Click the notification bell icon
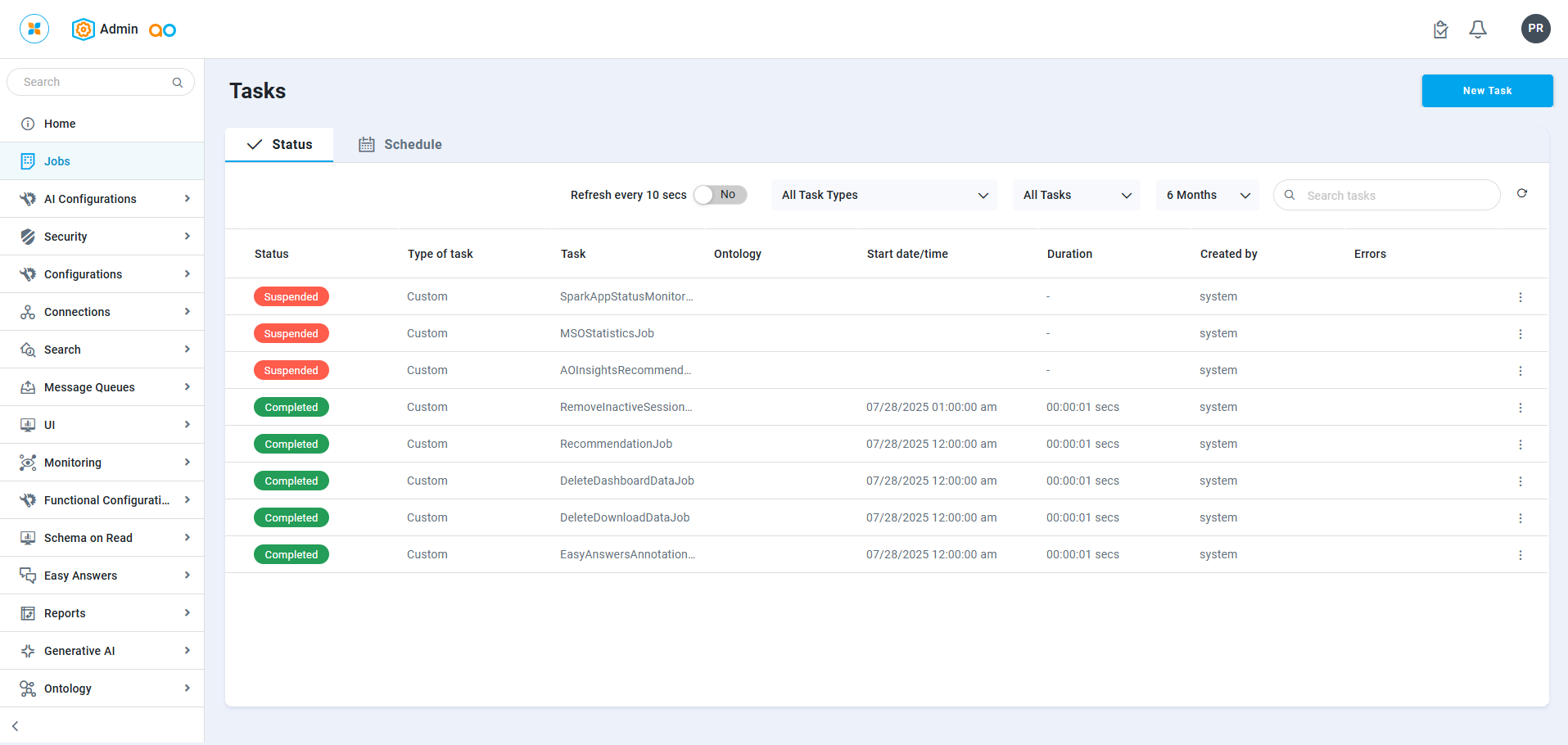Viewport: 1568px width, 745px height. (x=1477, y=29)
